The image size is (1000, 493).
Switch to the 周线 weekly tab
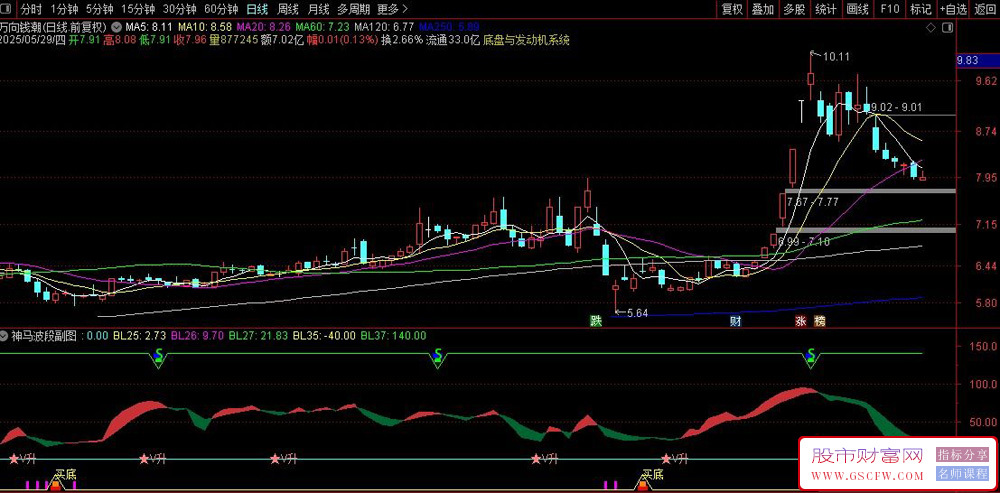tap(288, 9)
